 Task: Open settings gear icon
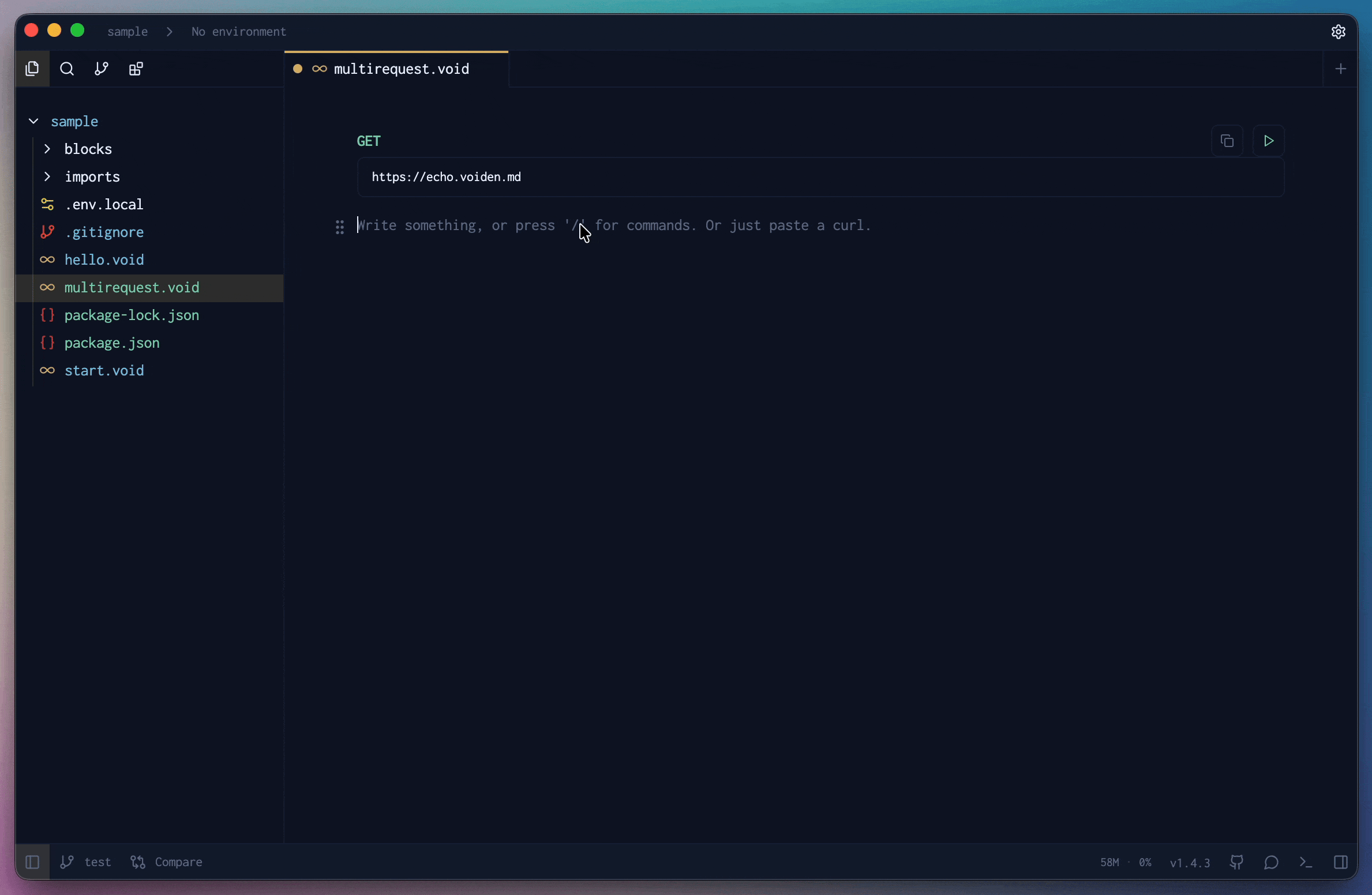click(x=1338, y=32)
